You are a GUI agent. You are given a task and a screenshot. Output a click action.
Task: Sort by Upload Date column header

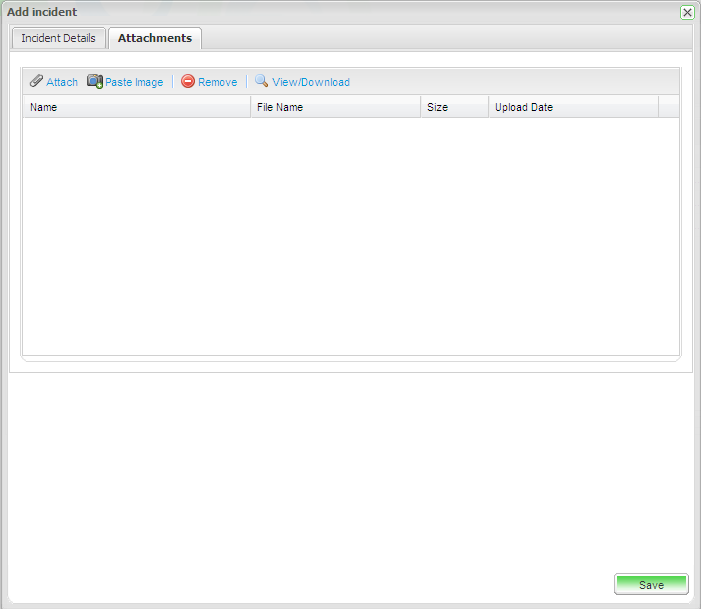click(573, 107)
